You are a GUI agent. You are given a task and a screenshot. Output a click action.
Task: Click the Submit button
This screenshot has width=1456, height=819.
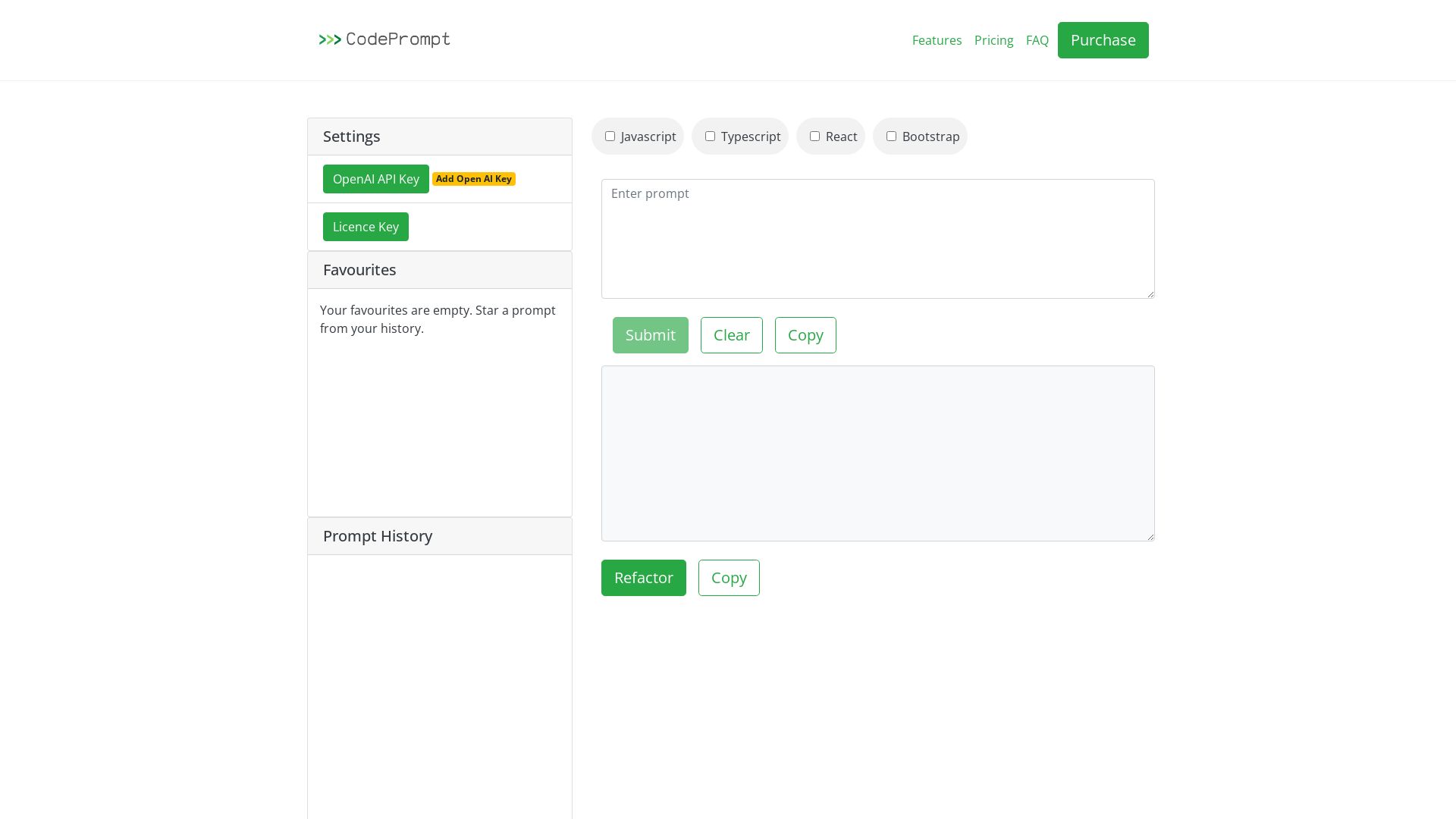[x=650, y=334]
